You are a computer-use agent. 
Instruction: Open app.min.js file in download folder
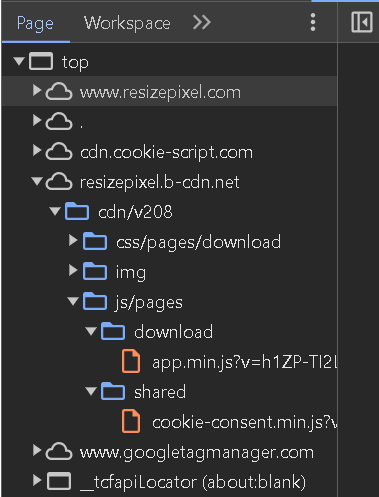pyautogui.click(x=245, y=362)
